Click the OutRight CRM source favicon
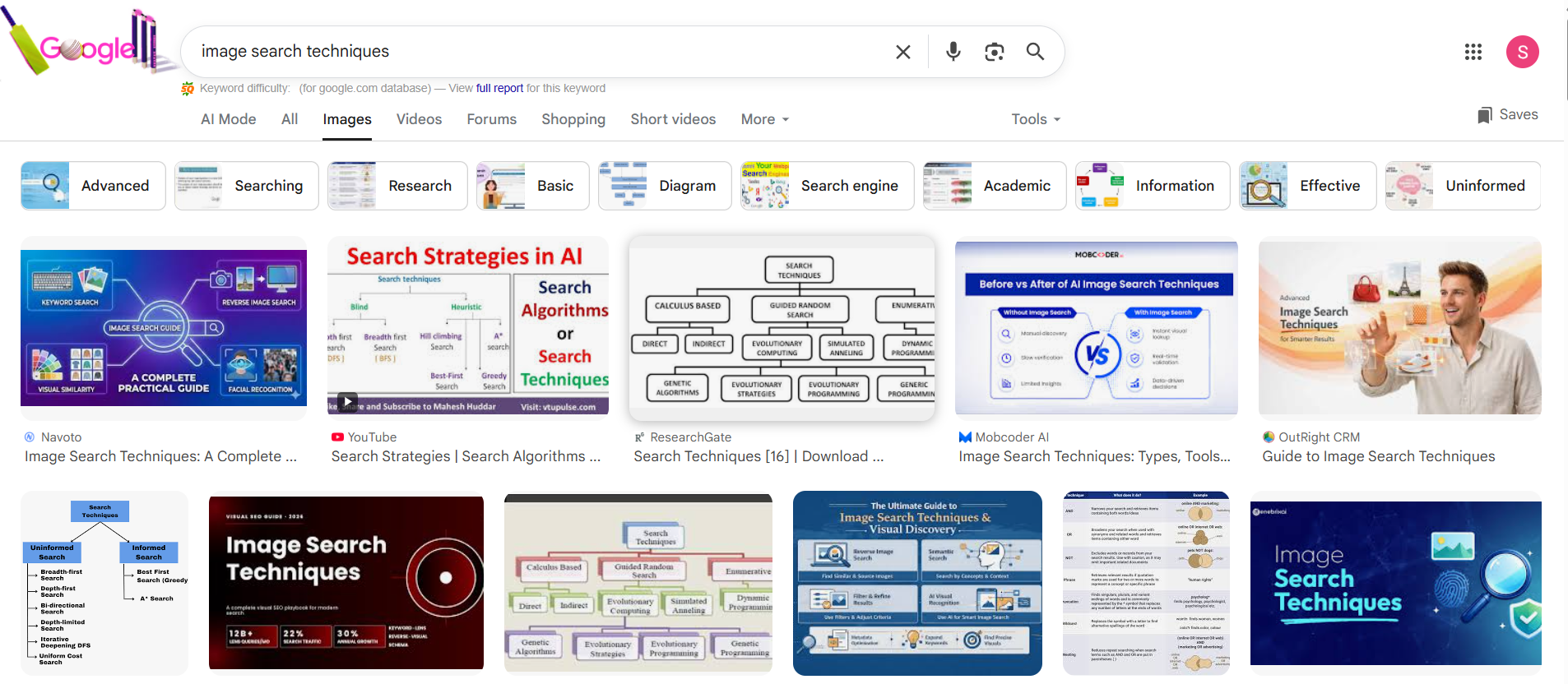The height and width of the screenshot is (684, 1568). [1269, 437]
